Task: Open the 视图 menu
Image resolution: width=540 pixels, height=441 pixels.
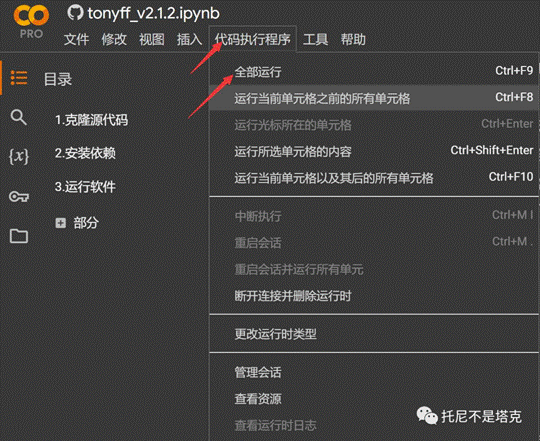Action: (x=152, y=39)
